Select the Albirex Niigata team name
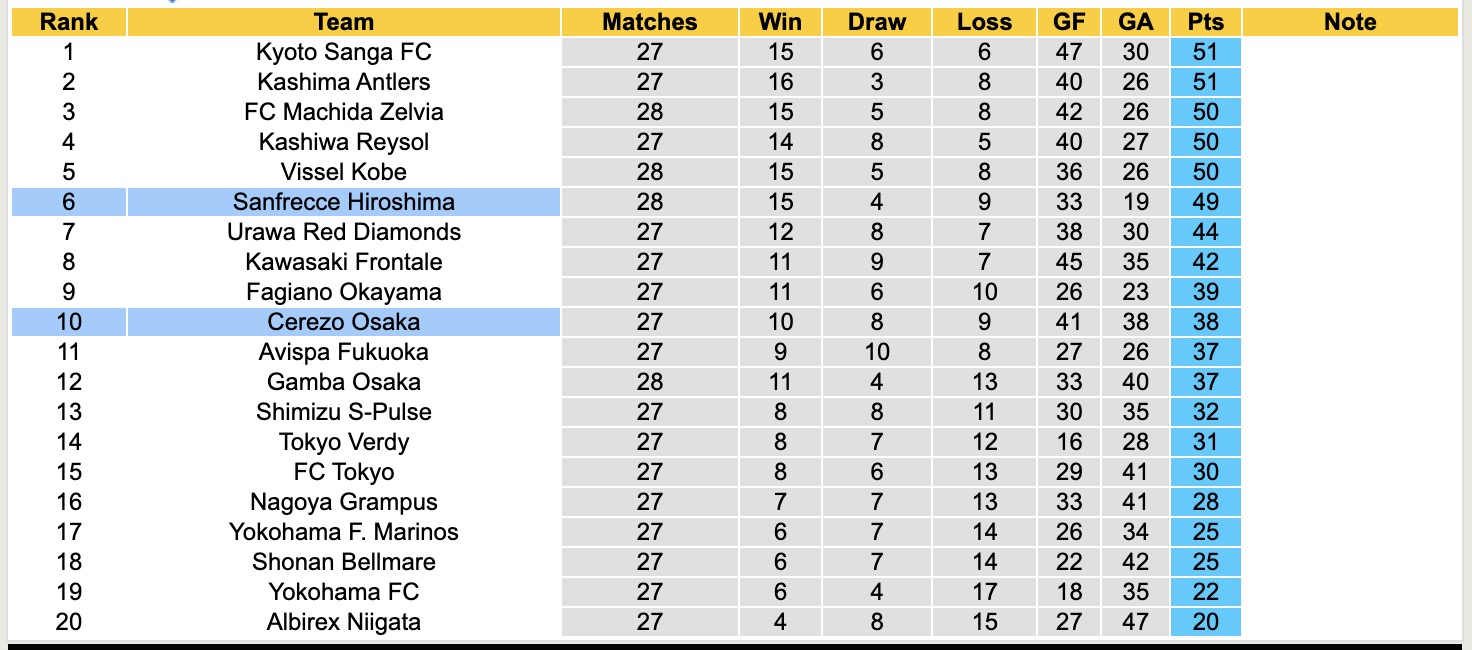The height and width of the screenshot is (650, 1472). 343,622
